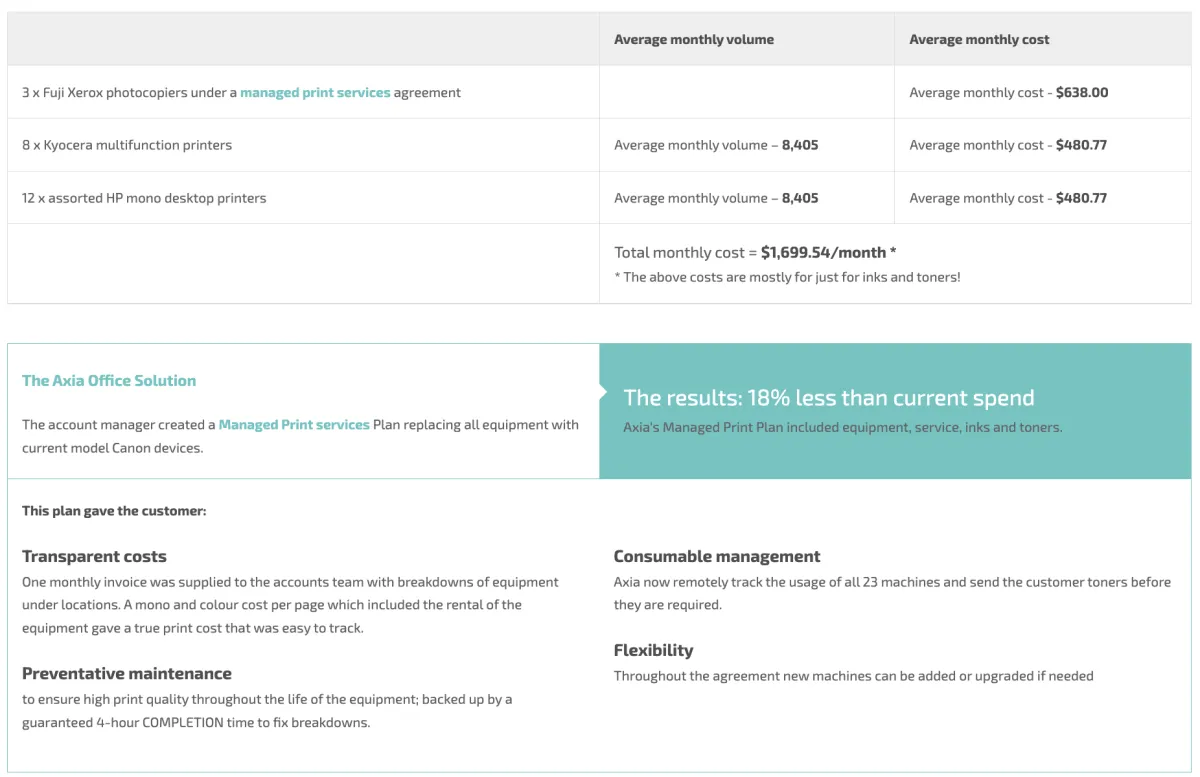
Task: Click the This plan gave the customer label
Action: 114,511
